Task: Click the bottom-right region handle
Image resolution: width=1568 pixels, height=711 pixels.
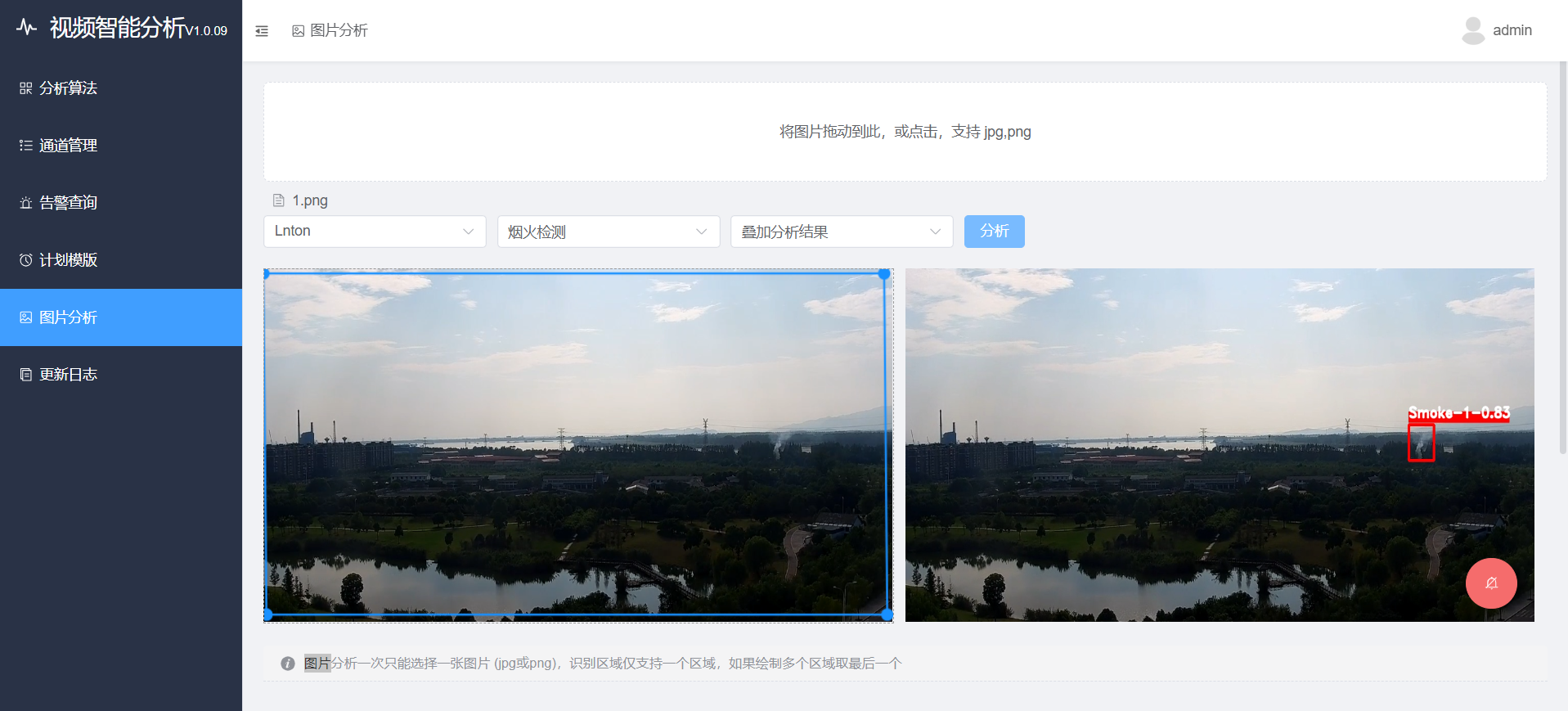Action: (887, 614)
